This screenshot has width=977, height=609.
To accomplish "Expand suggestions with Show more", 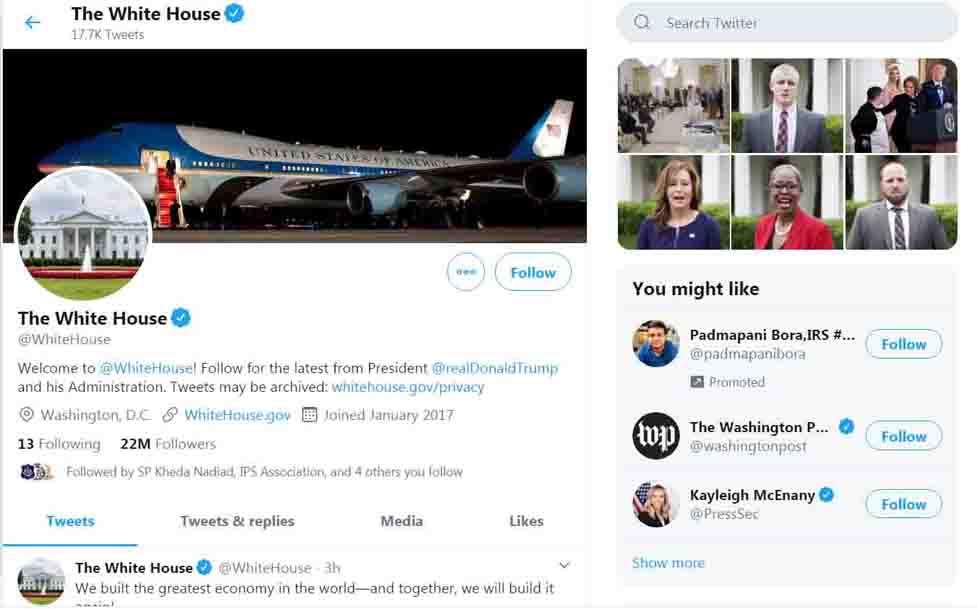I will coord(668,563).
